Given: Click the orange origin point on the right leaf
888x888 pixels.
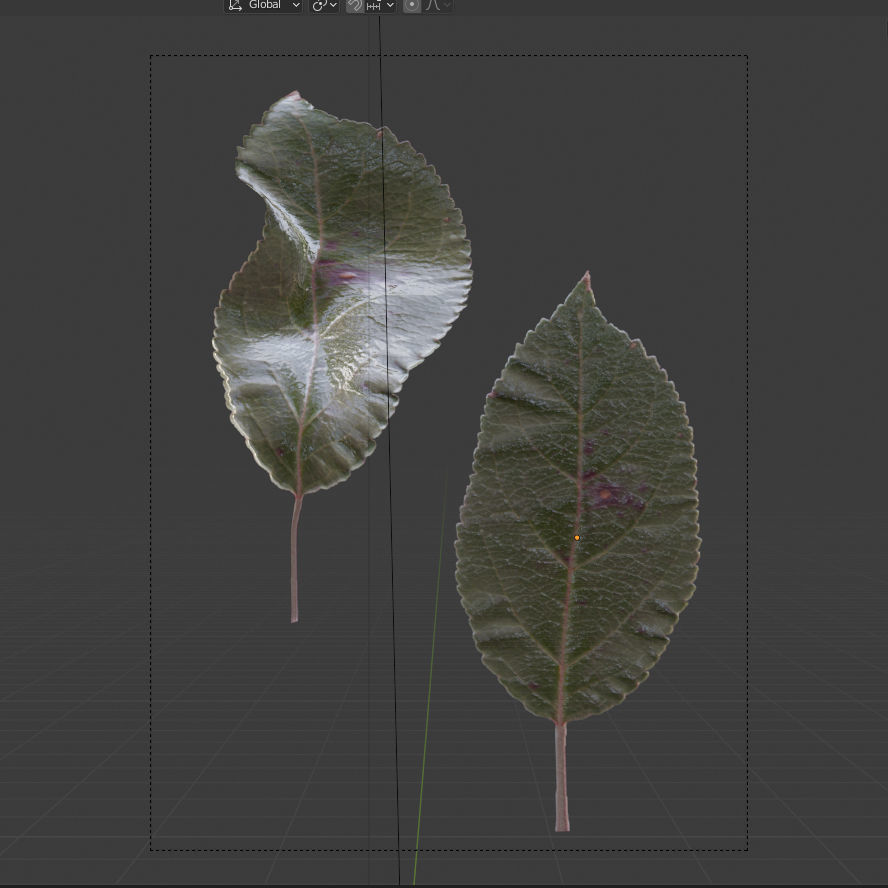Looking at the screenshot, I should pos(578,538).
